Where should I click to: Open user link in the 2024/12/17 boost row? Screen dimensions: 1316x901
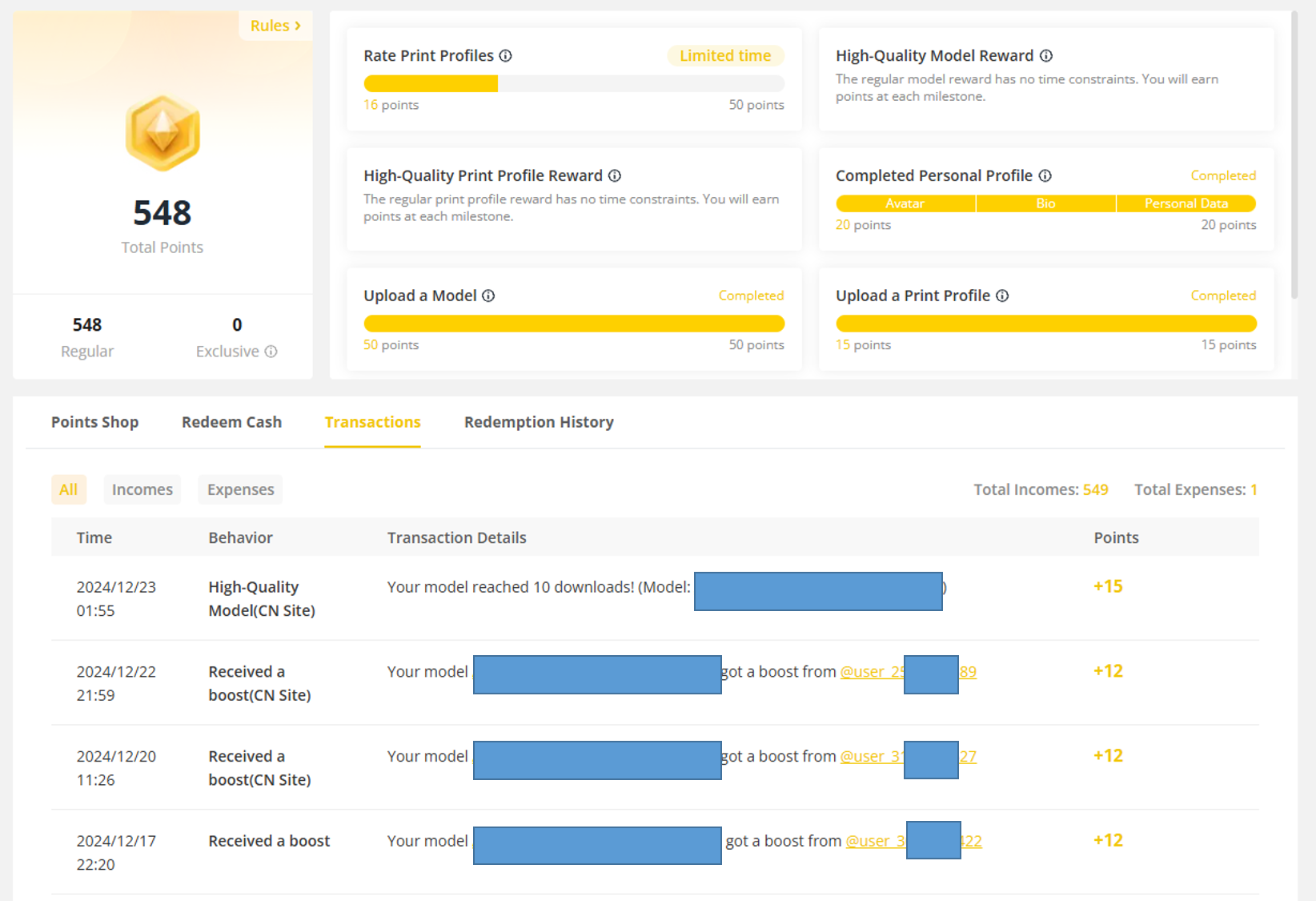913,841
